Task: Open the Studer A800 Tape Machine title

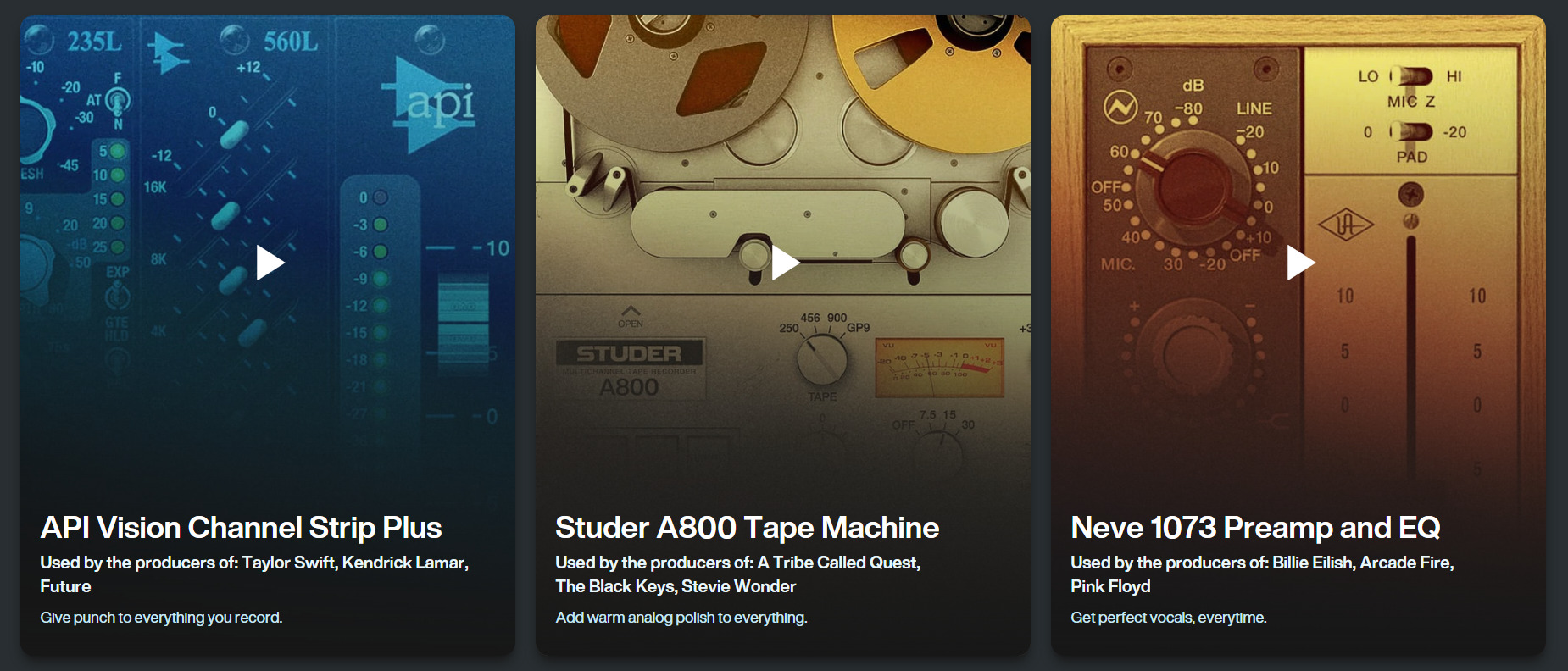Action: pos(747,528)
